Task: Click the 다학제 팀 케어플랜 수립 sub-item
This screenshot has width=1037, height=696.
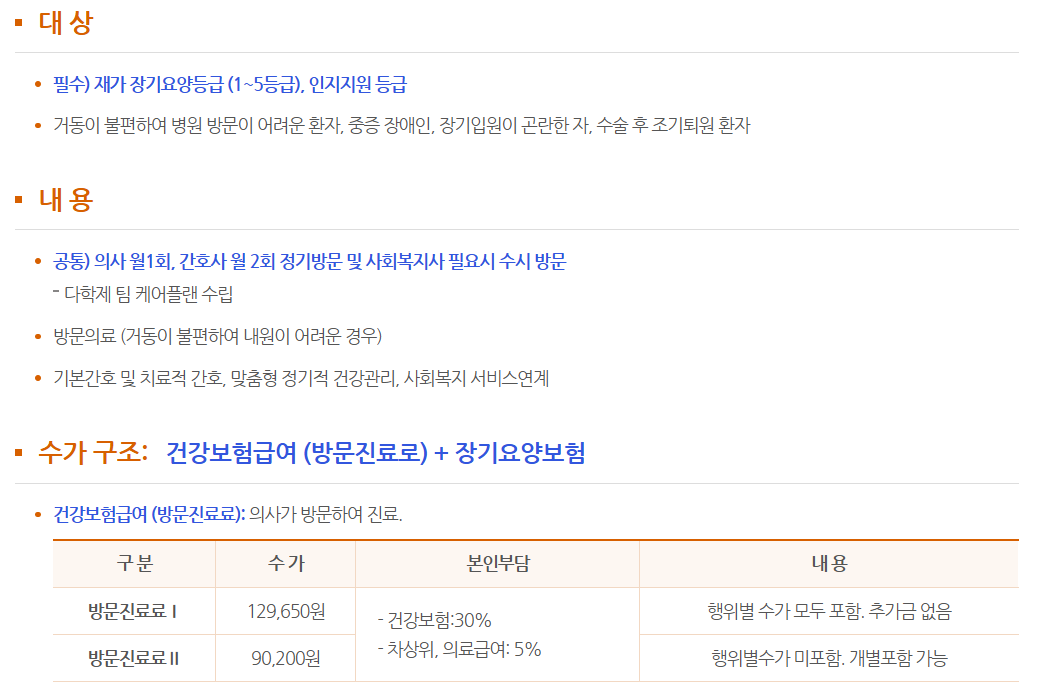Action: coord(149,294)
